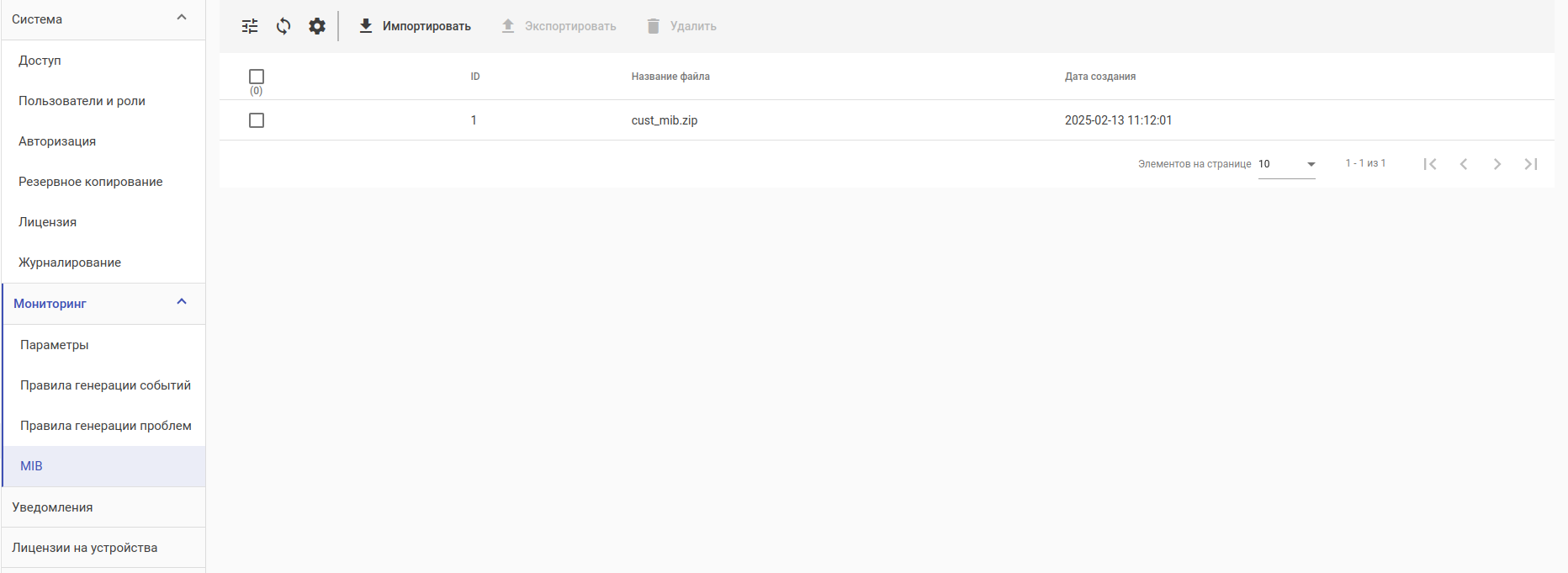Viewport: 1568px width, 573px height.
Task: Open the Уведомления section
Action: point(52,507)
